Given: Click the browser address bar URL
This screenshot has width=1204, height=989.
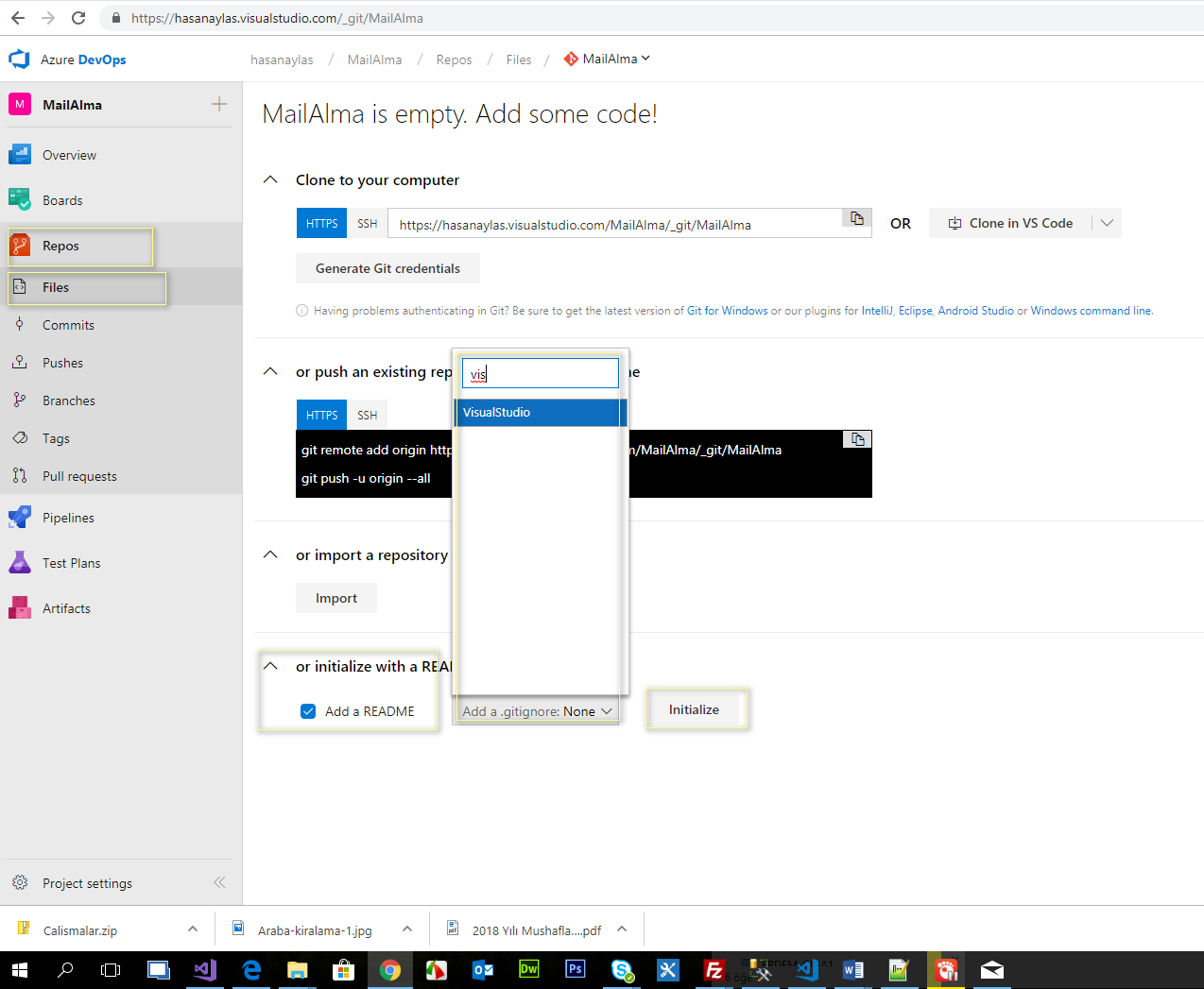Looking at the screenshot, I should coord(277,18).
